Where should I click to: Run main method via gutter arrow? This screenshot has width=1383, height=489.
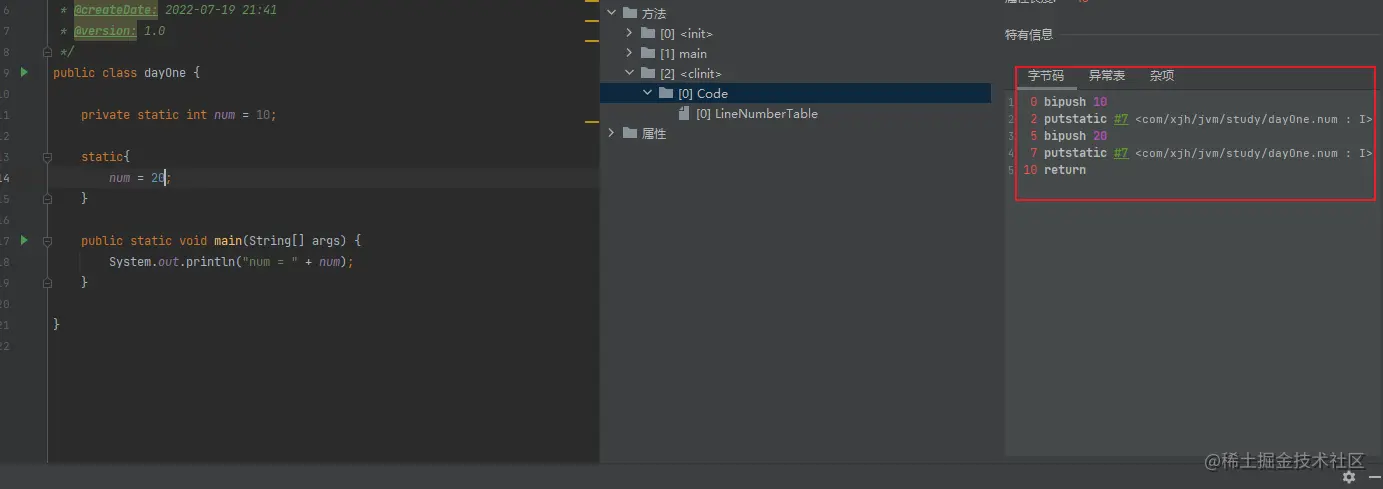click(24, 241)
